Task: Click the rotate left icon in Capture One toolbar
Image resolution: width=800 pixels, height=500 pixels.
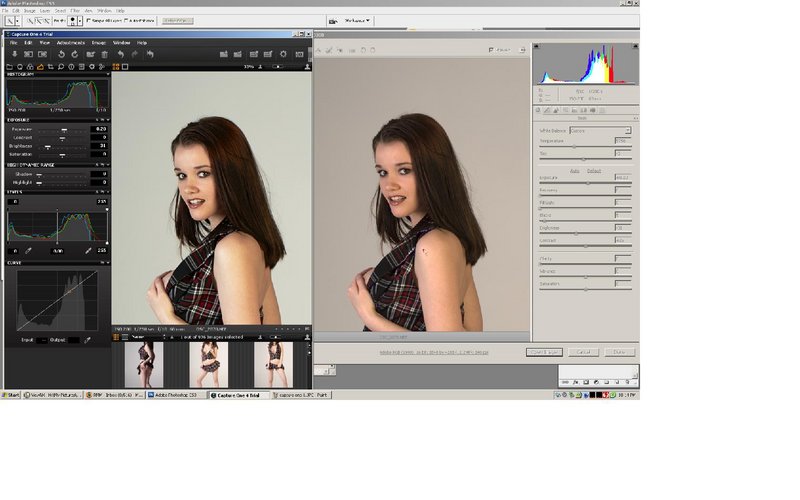Action: [x=61, y=54]
